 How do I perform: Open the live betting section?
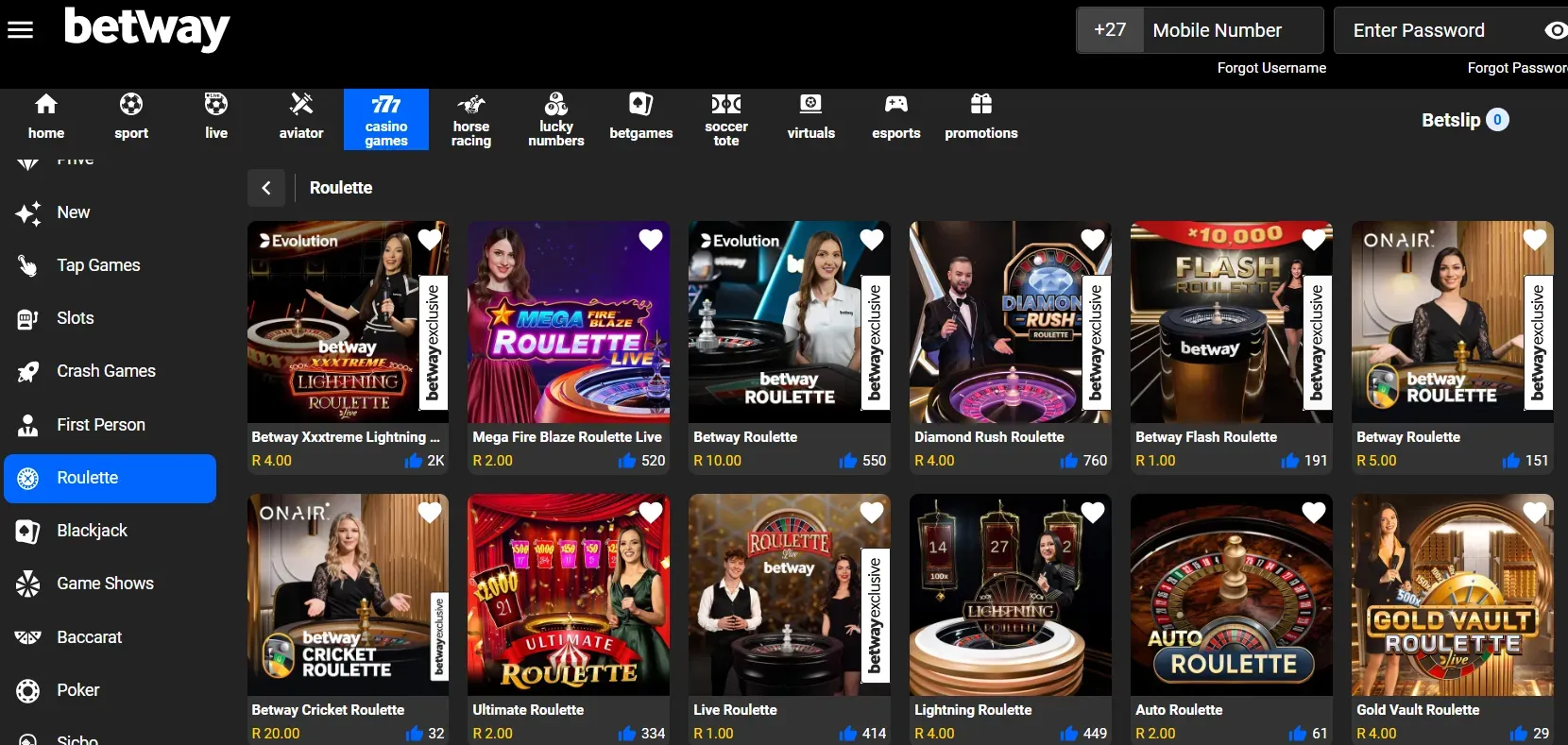tap(216, 118)
